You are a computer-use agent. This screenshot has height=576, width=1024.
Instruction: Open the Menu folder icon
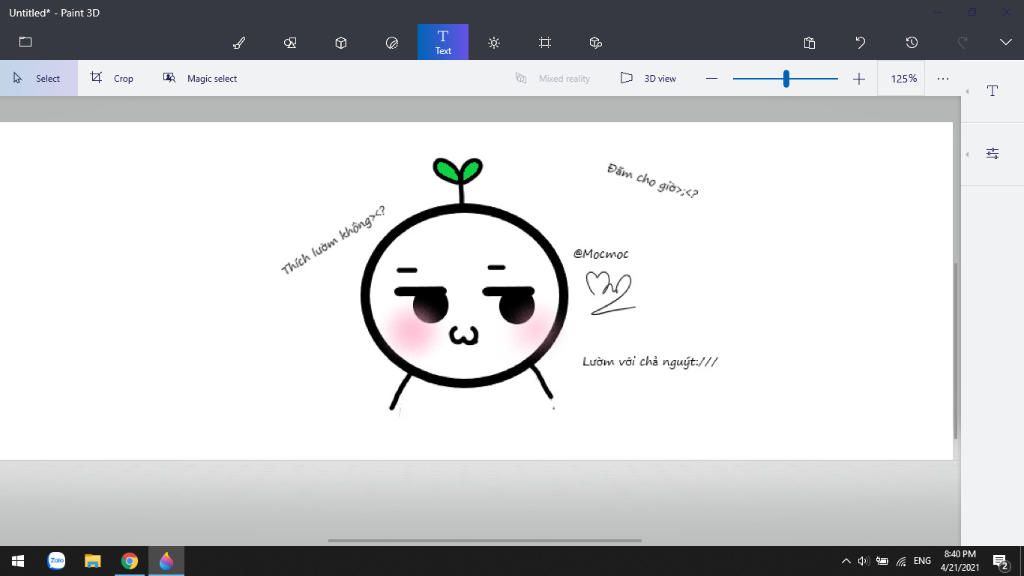(25, 42)
